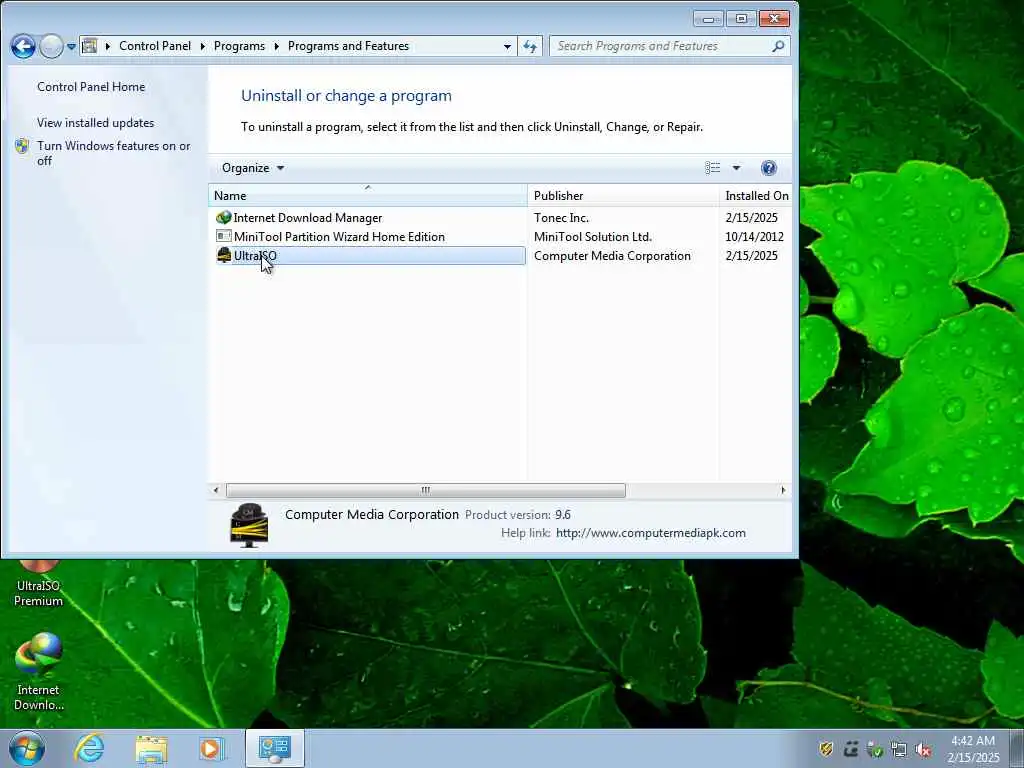Open Internet Download Manager desktop shortcut
This screenshot has height=768, width=1024.
click(x=39, y=673)
